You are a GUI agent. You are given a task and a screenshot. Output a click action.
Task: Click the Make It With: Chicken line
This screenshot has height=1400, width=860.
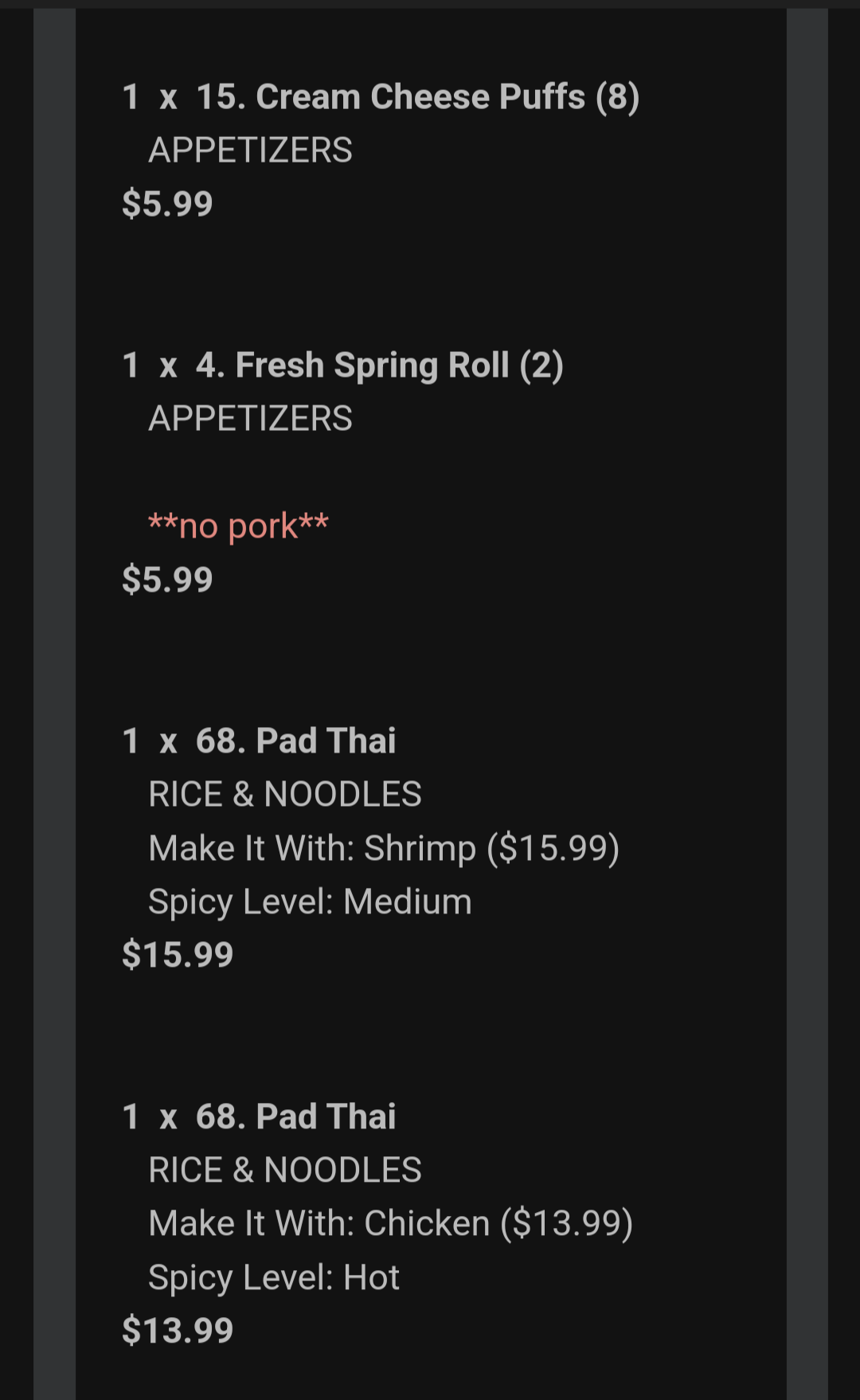(x=390, y=1223)
